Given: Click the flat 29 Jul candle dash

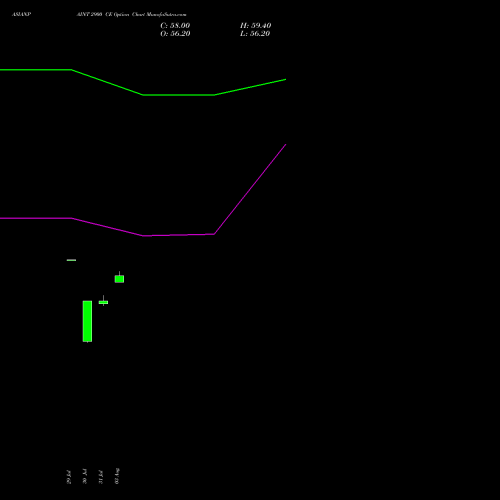Looking at the screenshot, I should tap(71, 260).
